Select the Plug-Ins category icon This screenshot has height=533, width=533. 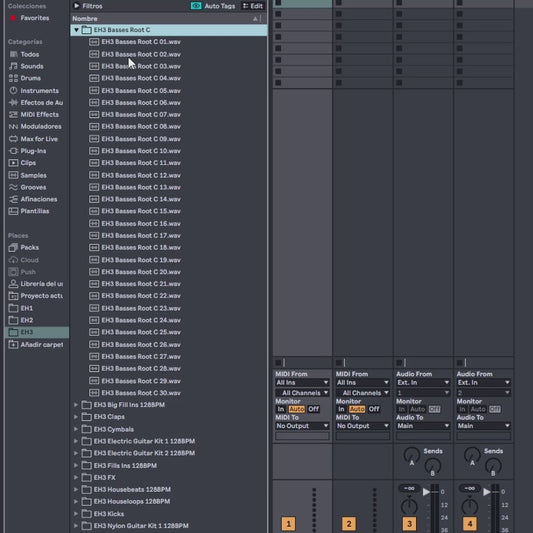[x=13, y=151]
